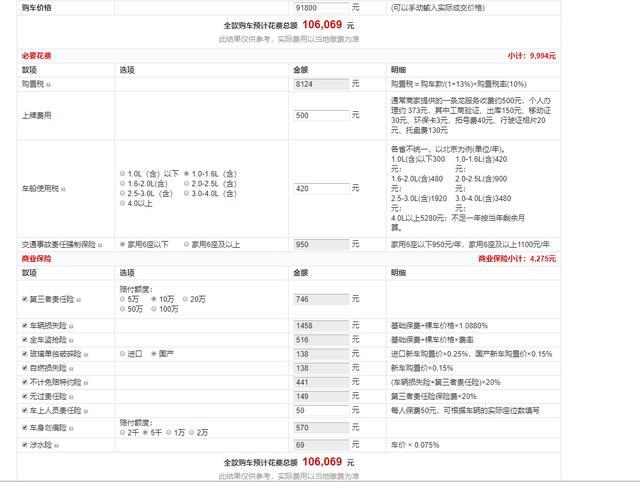Image resolution: width=640 pixels, height=482 pixels.
Task: Click the help icon beside 车上人员责任险
Action: coord(86,411)
